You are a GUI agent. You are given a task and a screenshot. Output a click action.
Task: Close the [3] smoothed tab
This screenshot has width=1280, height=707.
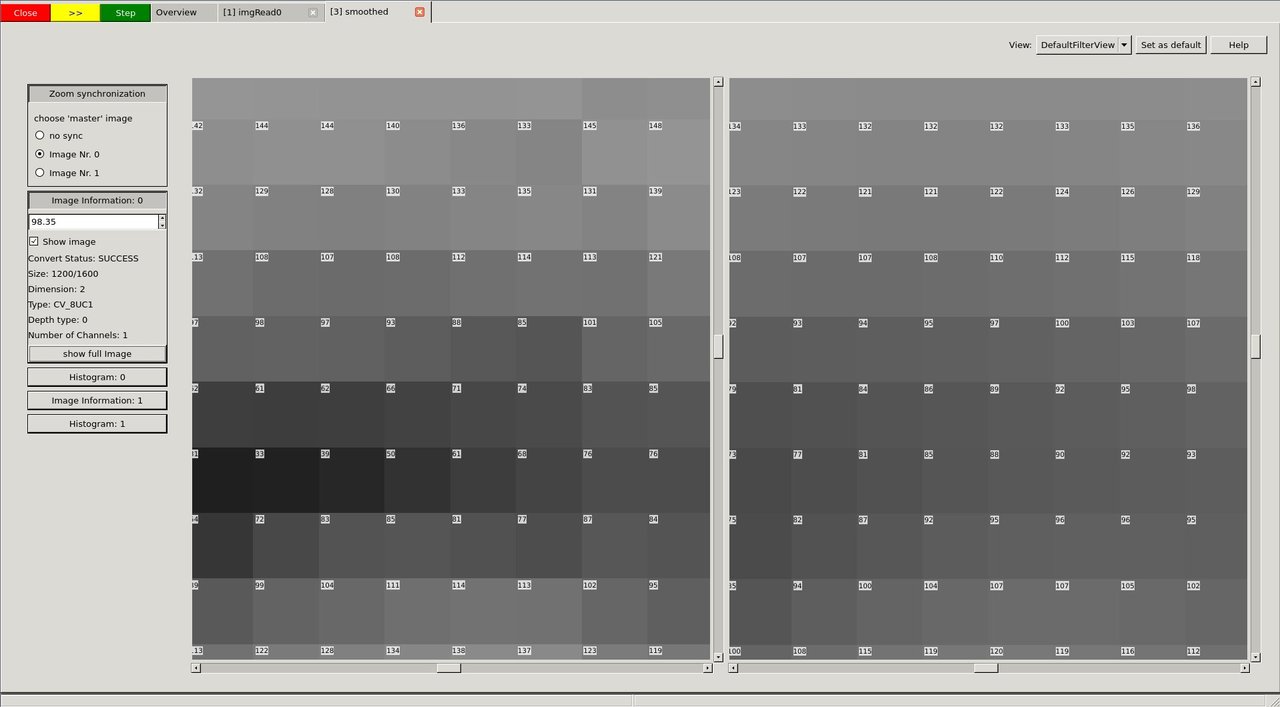[x=419, y=12]
